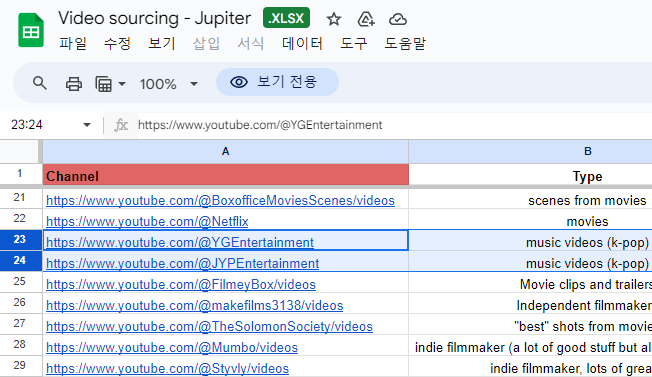The image size is (652, 377).
Task: Select row 29 header
Action: 20,366
